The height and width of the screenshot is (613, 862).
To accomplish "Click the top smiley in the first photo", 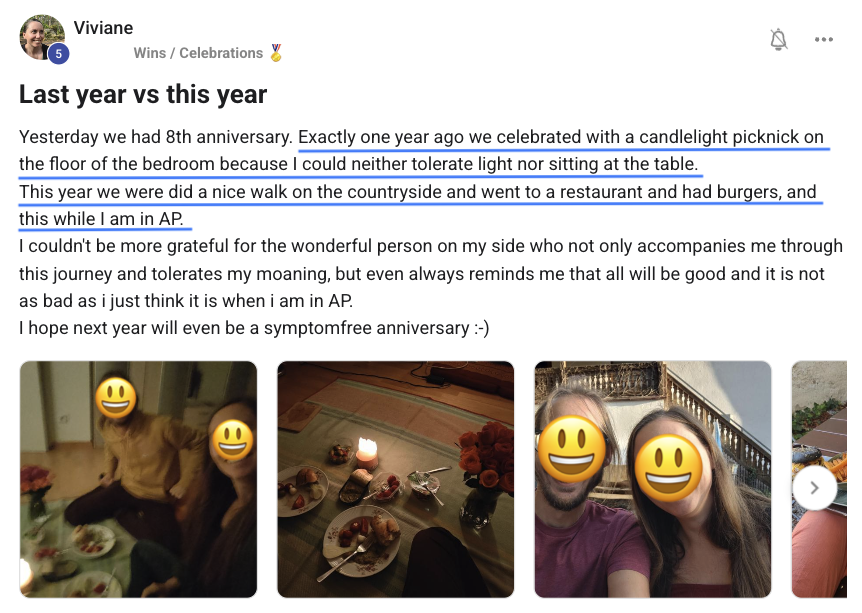I will click(117, 398).
